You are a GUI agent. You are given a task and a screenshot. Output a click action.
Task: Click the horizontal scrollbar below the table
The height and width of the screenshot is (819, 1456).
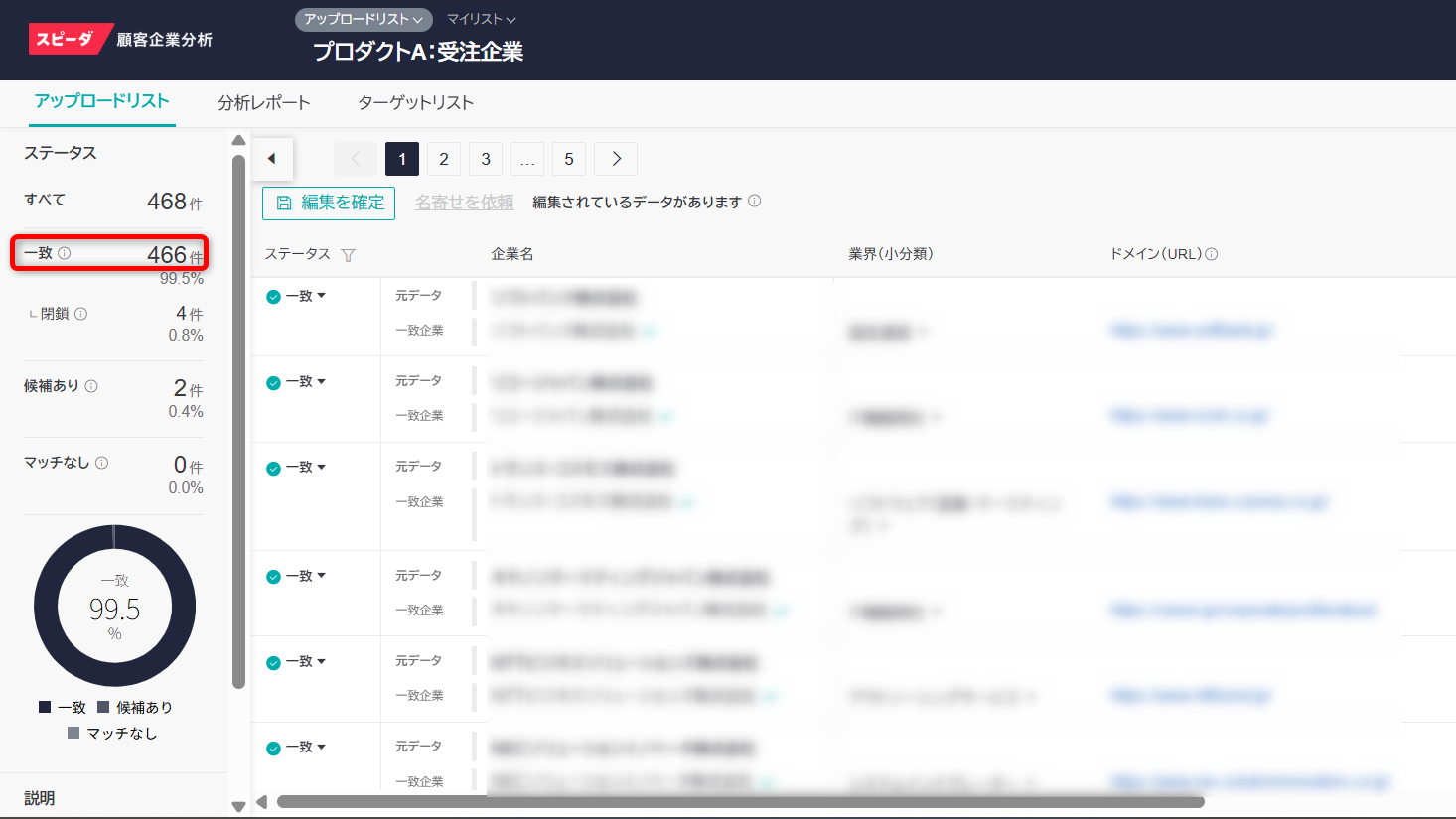740,801
